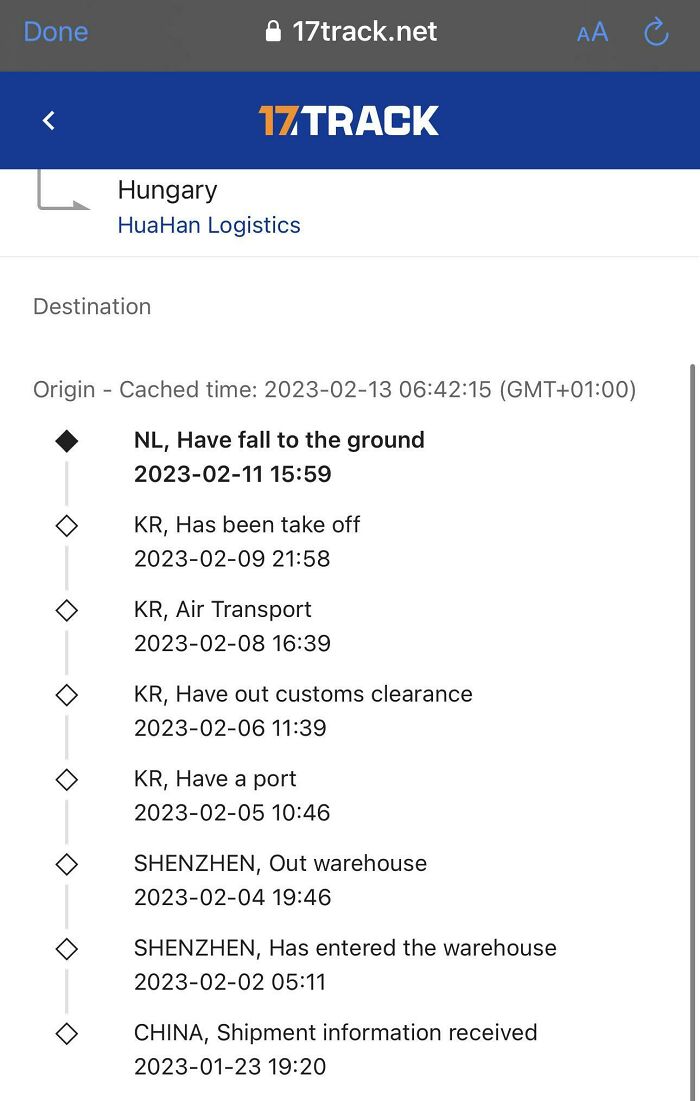Tap the diamond marker beside 'Air Transport'

click(66, 609)
